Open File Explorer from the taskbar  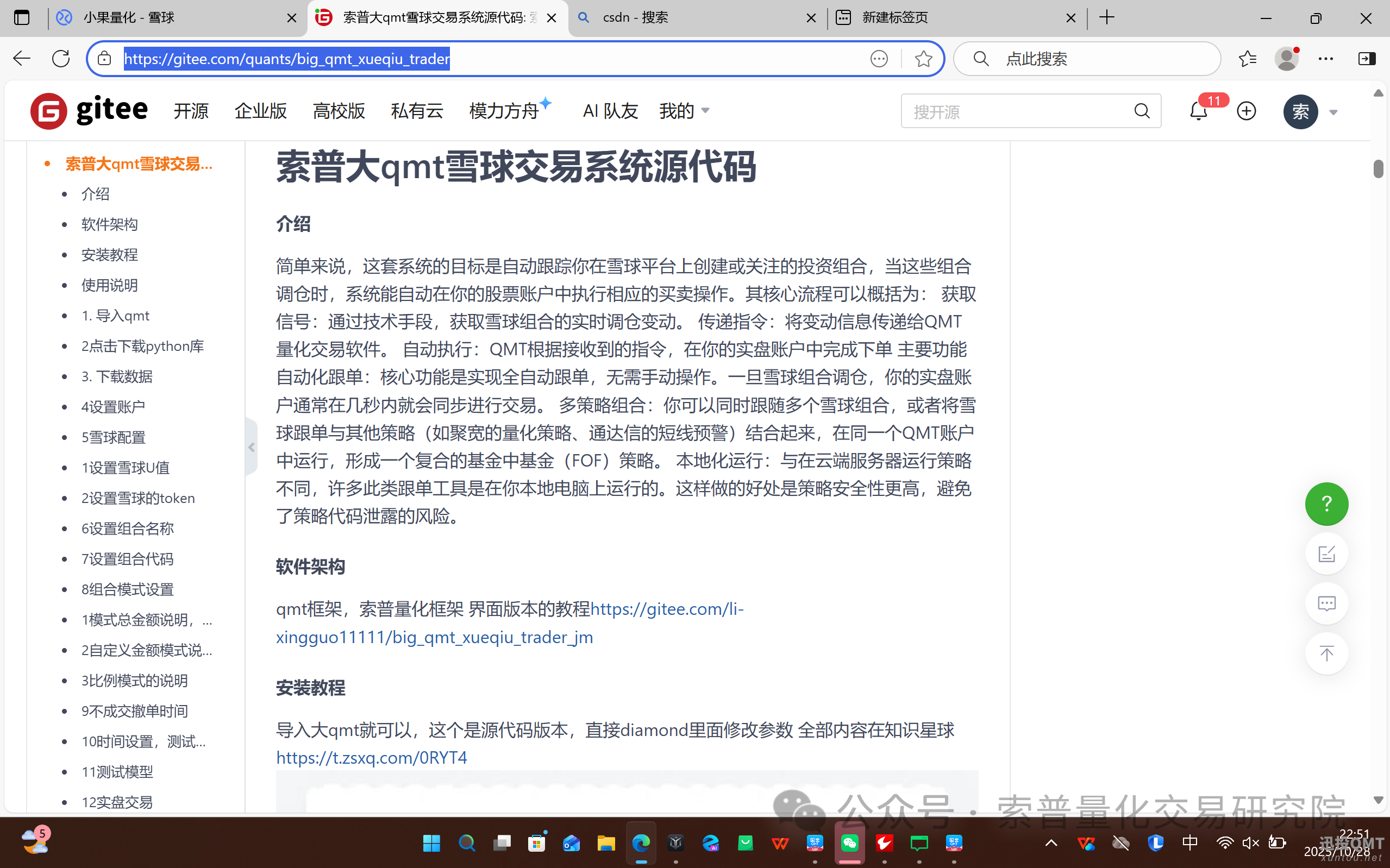pyautogui.click(x=606, y=842)
